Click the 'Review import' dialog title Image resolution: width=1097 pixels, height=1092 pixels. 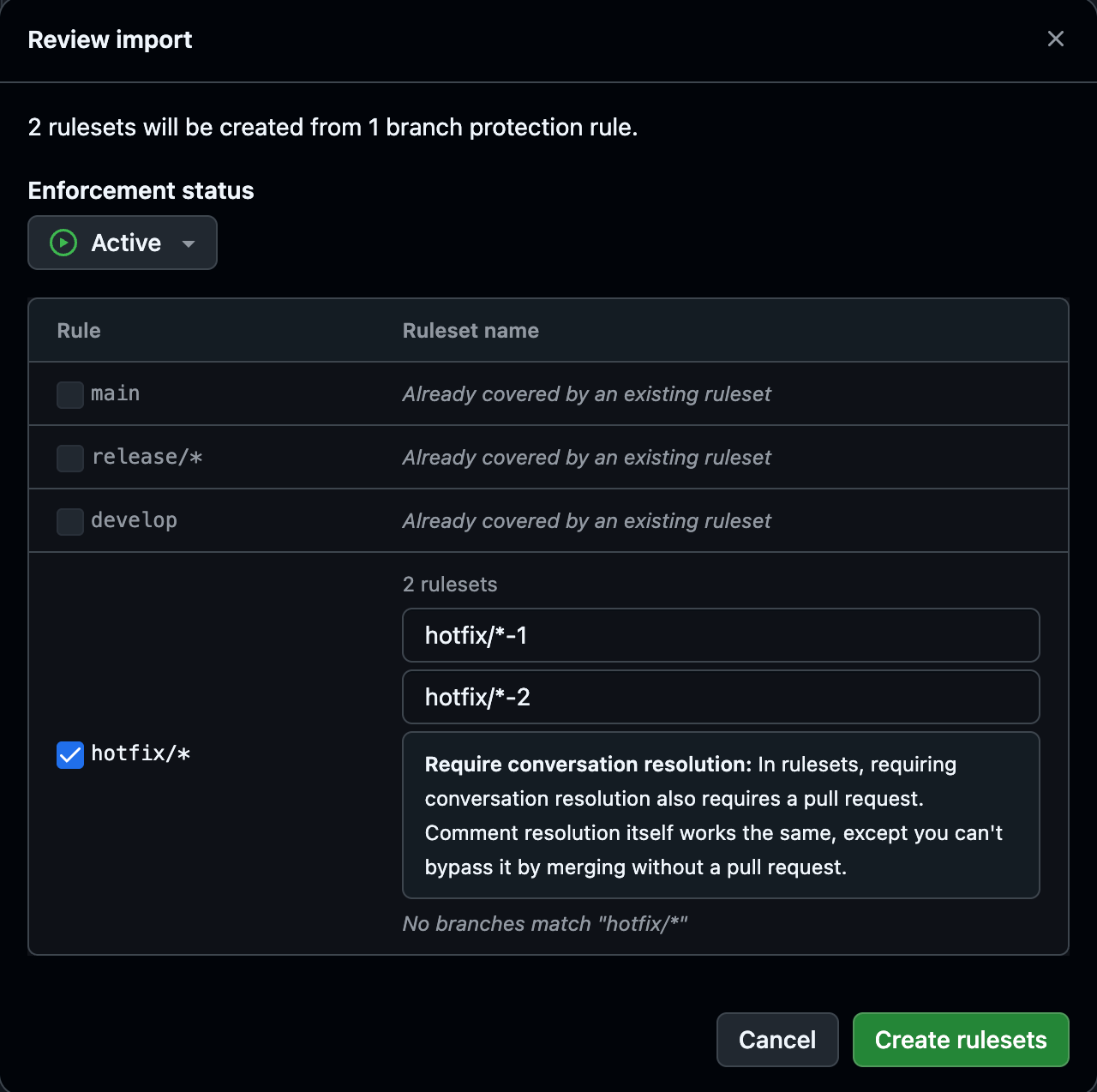(110, 40)
